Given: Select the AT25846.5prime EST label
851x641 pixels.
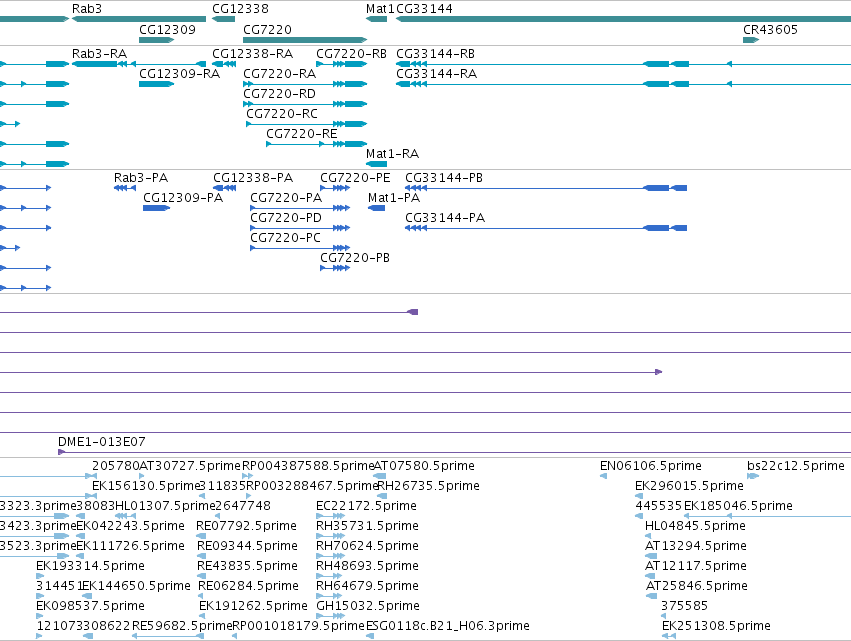Looking at the screenshot, I should tap(697, 586).
